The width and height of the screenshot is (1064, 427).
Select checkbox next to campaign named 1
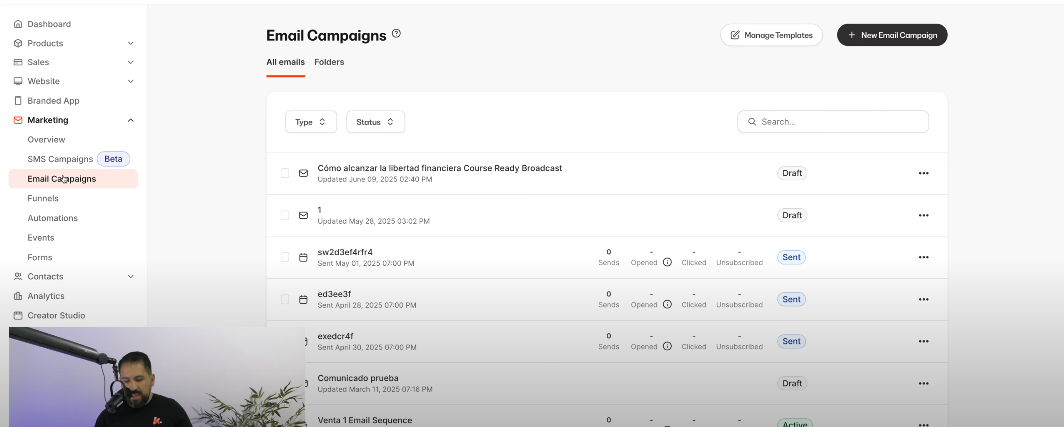point(285,215)
